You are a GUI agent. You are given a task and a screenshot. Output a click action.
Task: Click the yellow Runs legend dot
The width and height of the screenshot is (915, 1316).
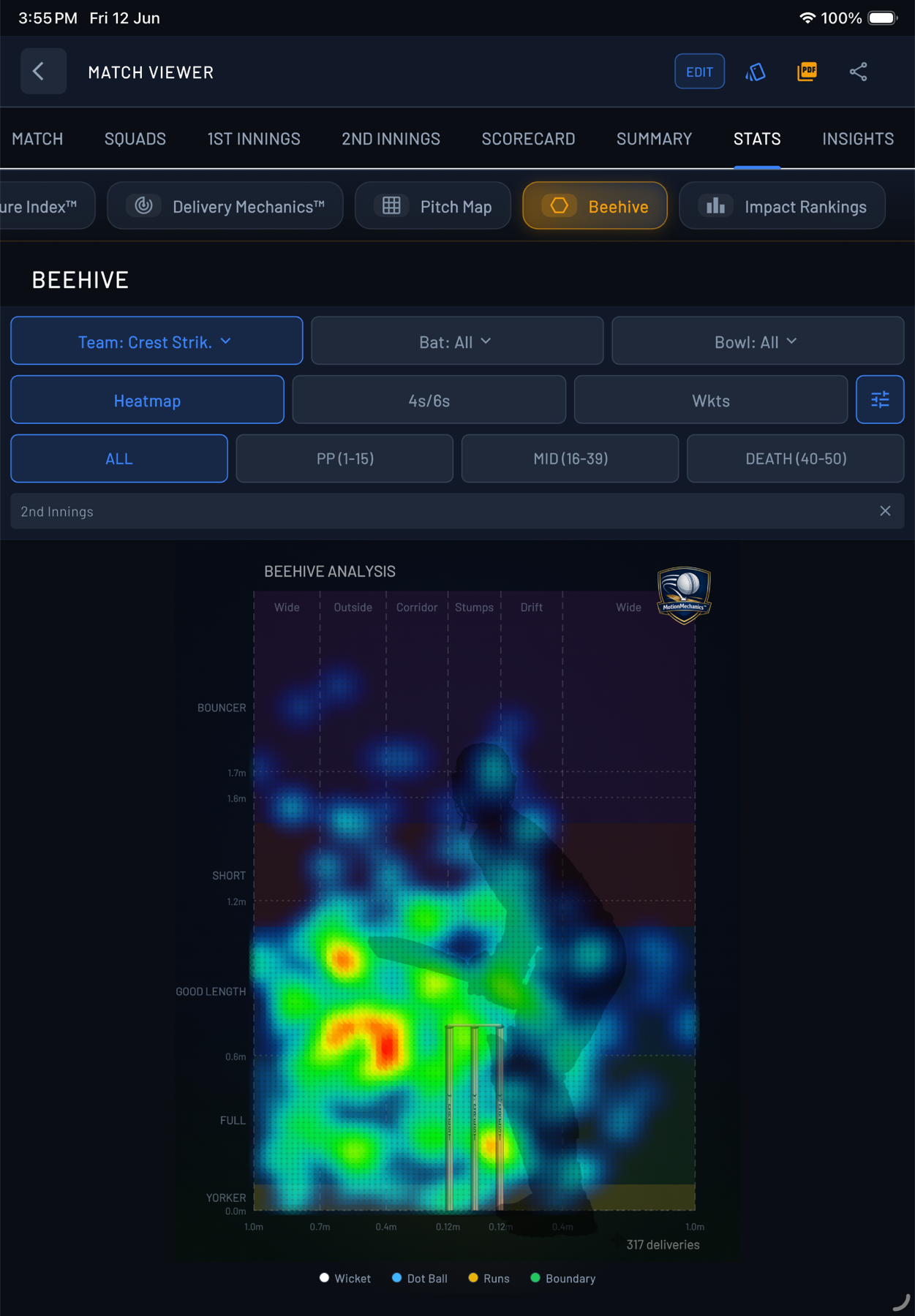473,1278
